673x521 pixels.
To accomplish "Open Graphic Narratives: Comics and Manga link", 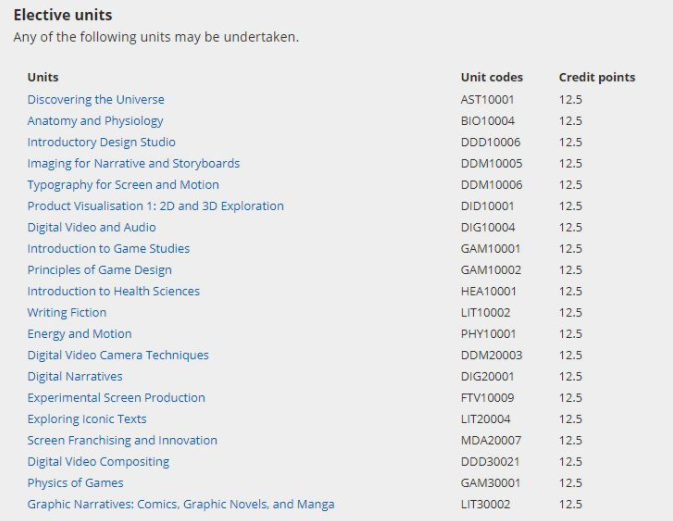I will 181,504.
